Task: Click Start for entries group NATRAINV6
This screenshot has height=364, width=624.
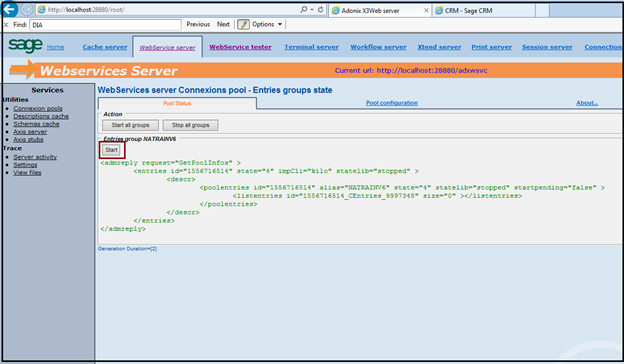Action: (111, 150)
